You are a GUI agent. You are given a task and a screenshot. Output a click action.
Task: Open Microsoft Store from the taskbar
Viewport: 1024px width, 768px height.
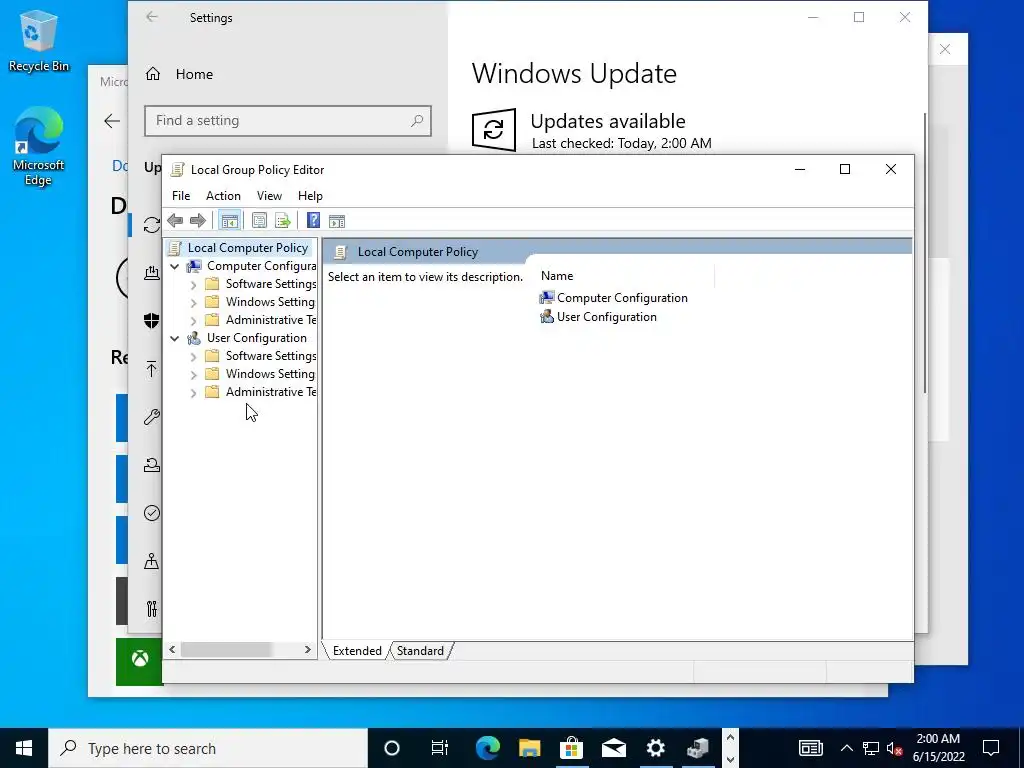(571, 748)
